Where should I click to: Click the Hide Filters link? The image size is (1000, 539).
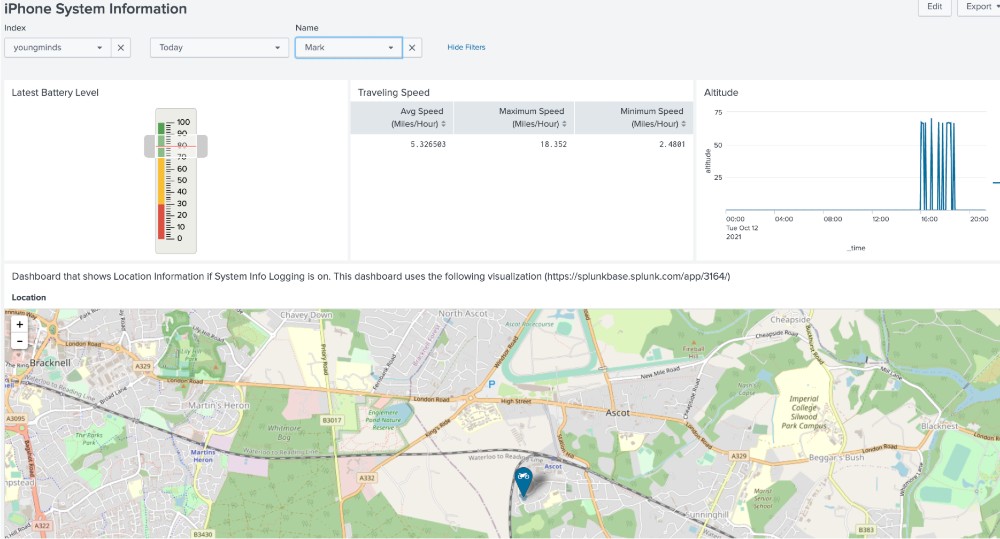point(466,47)
